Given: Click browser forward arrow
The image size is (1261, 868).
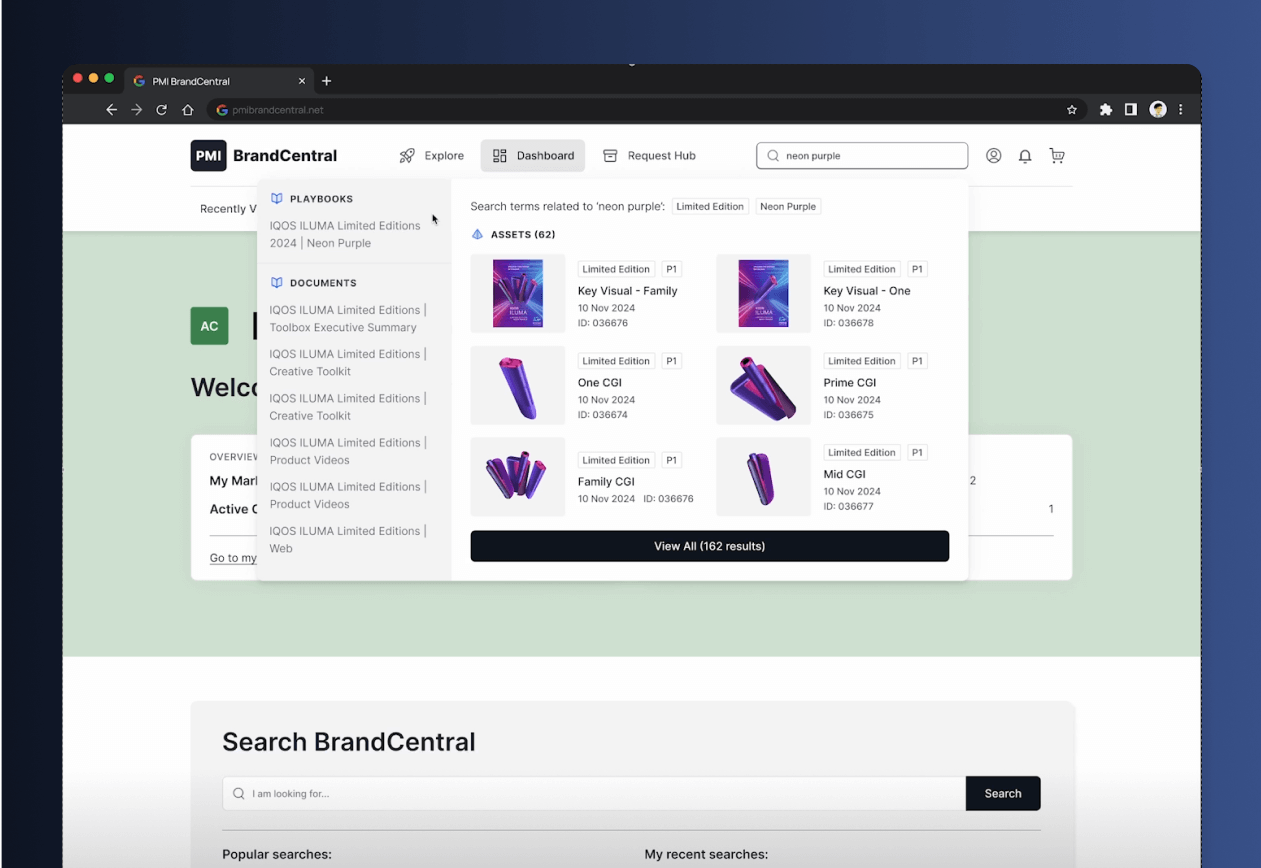Looking at the screenshot, I should pyautogui.click(x=137, y=110).
